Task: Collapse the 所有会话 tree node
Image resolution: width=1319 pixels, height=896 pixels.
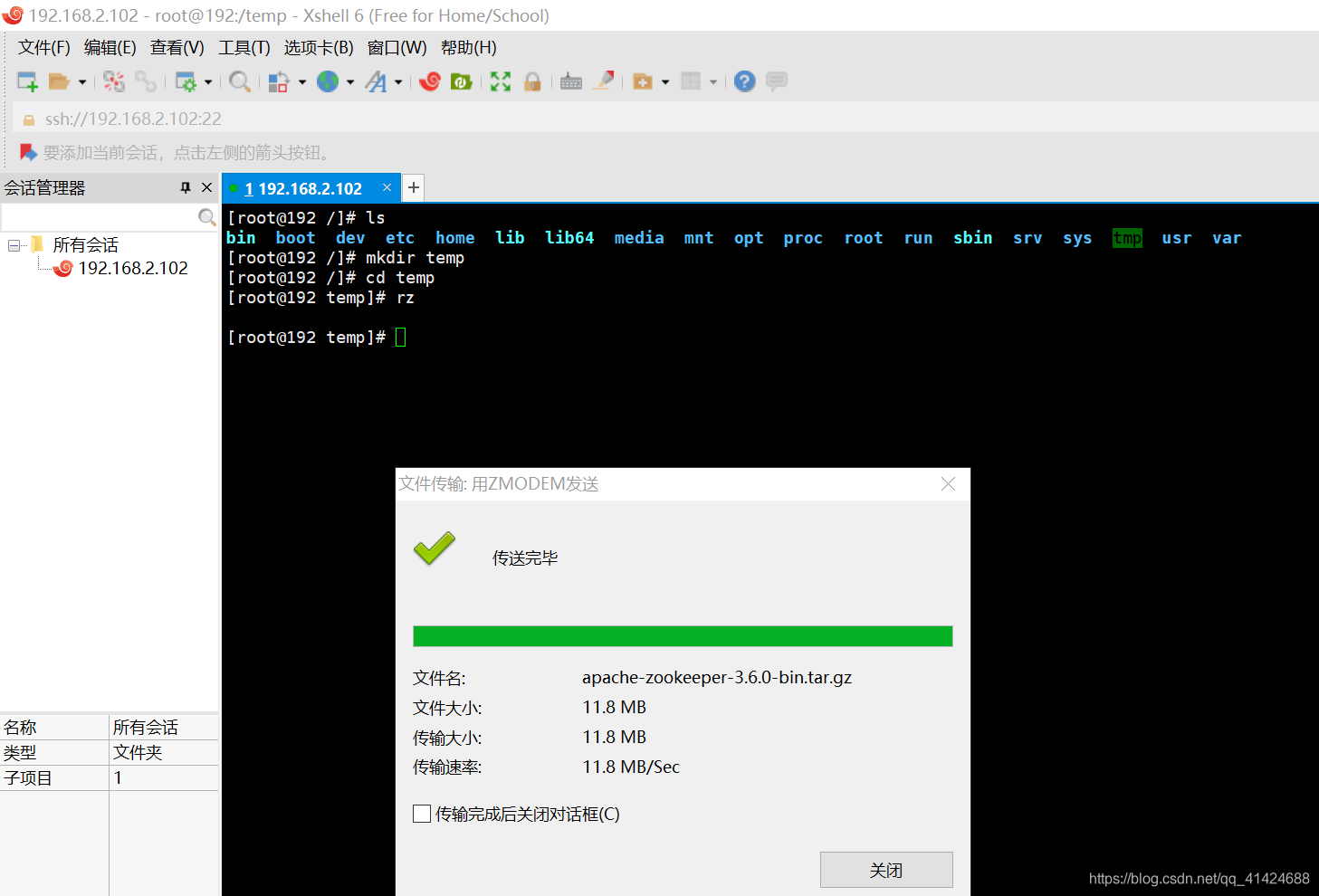Action: (14, 245)
